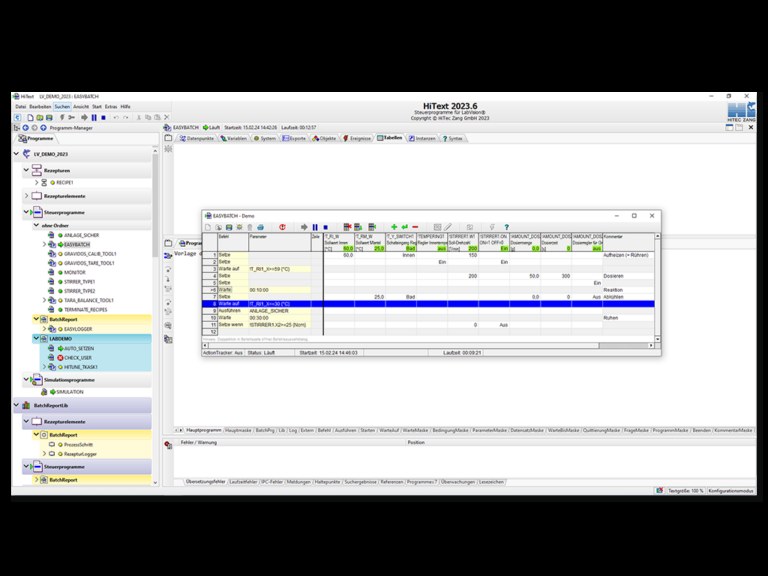Click the Textgröße 100 % status entry

tap(685, 490)
